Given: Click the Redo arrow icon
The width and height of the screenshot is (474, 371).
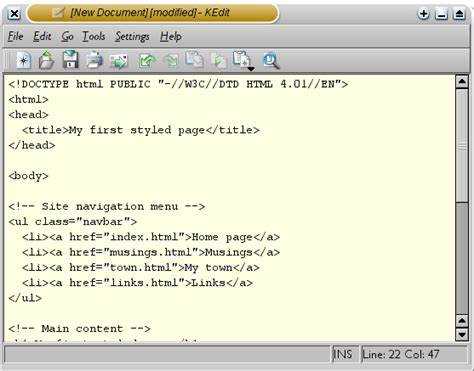Looking at the screenshot, I should (x=171, y=61).
